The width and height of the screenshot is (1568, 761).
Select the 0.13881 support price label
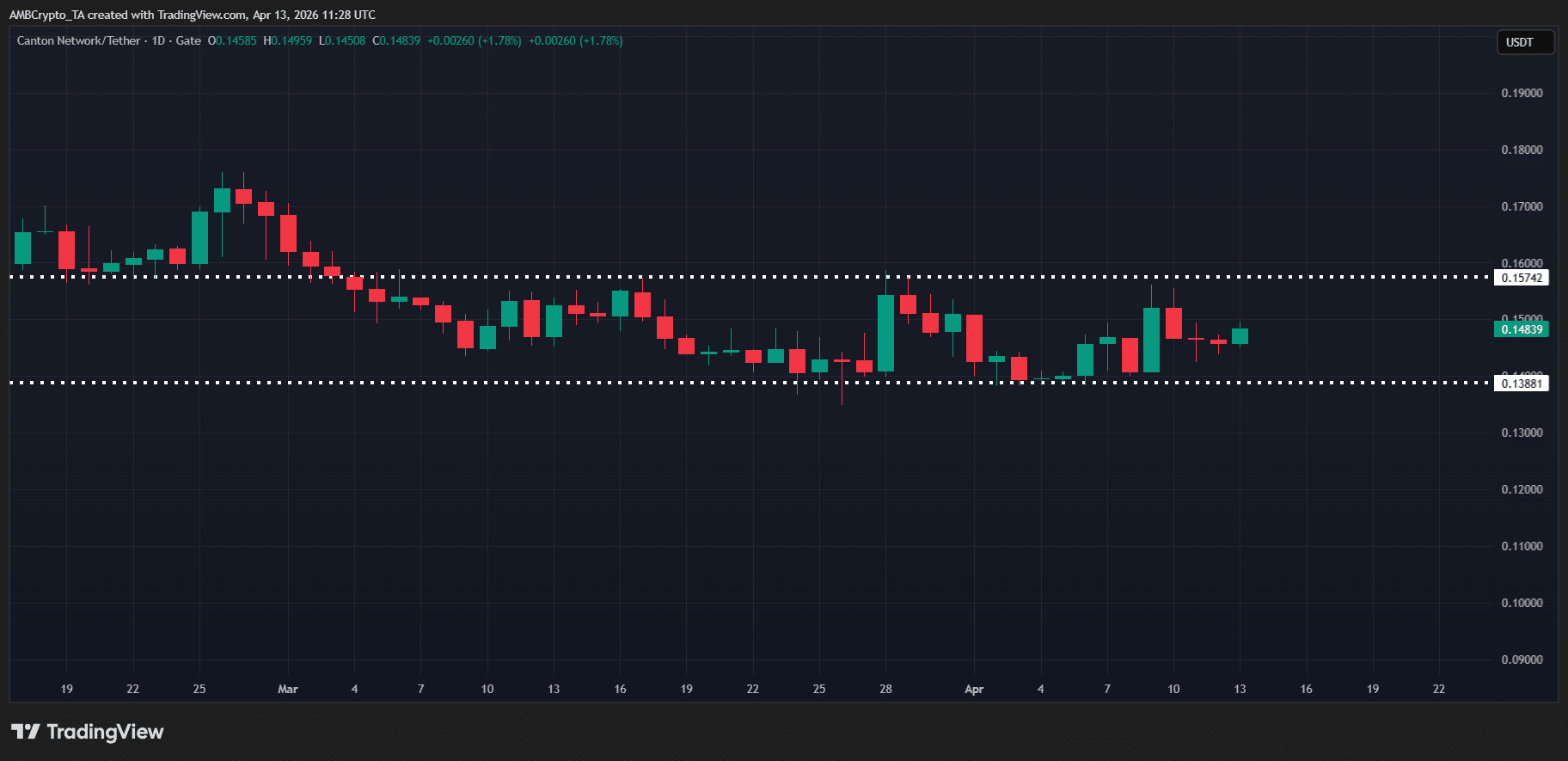point(1522,384)
